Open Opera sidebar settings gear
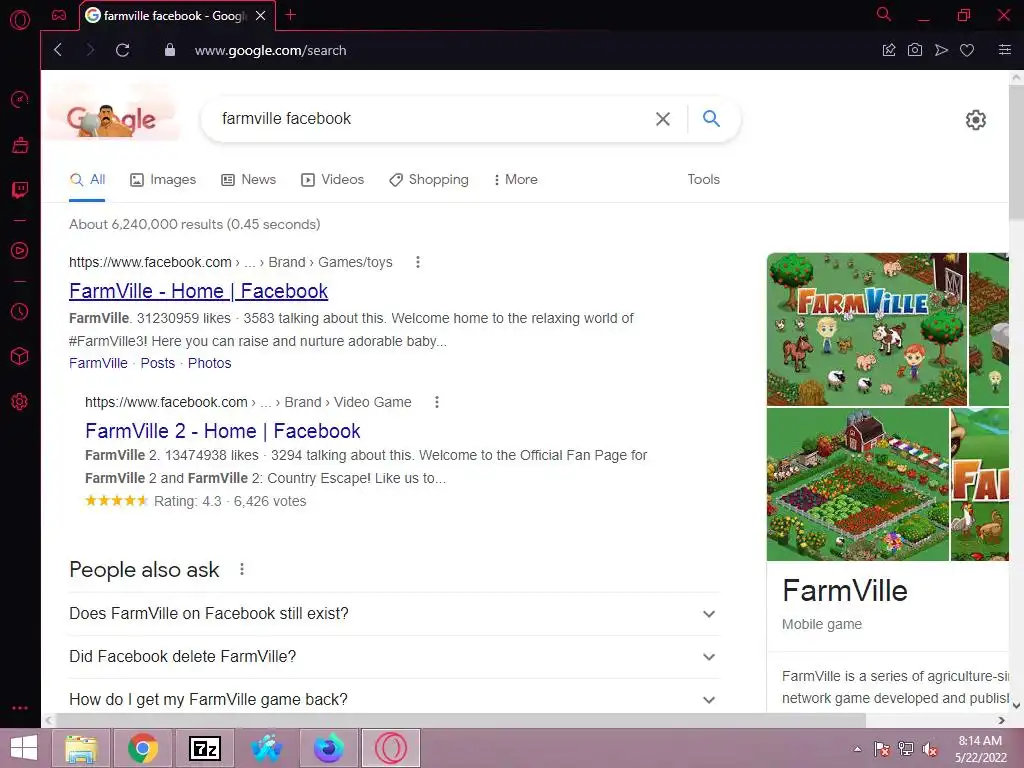Viewport: 1024px width, 768px height. coord(20,402)
